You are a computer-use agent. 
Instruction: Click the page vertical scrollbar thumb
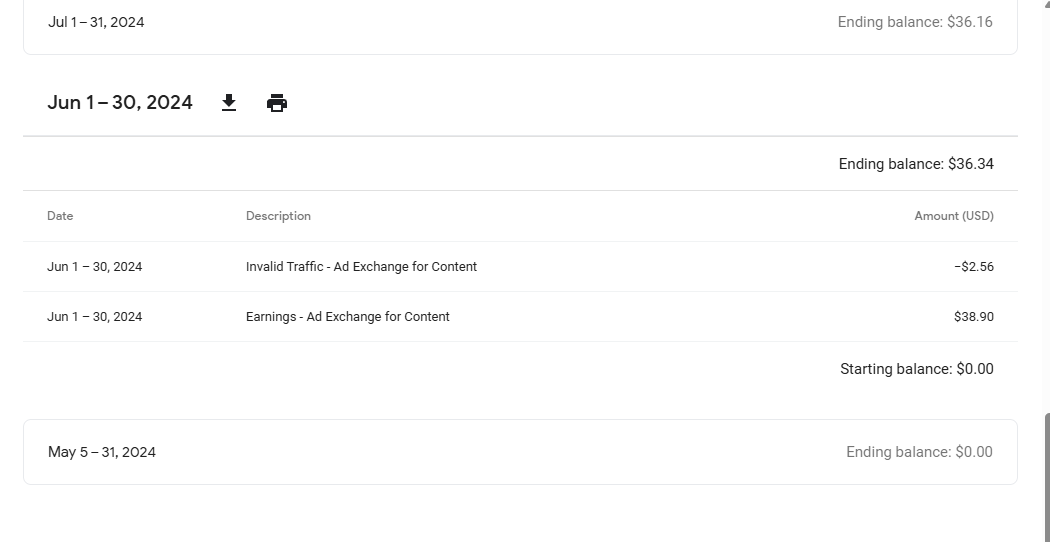click(x=1046, y=477)
